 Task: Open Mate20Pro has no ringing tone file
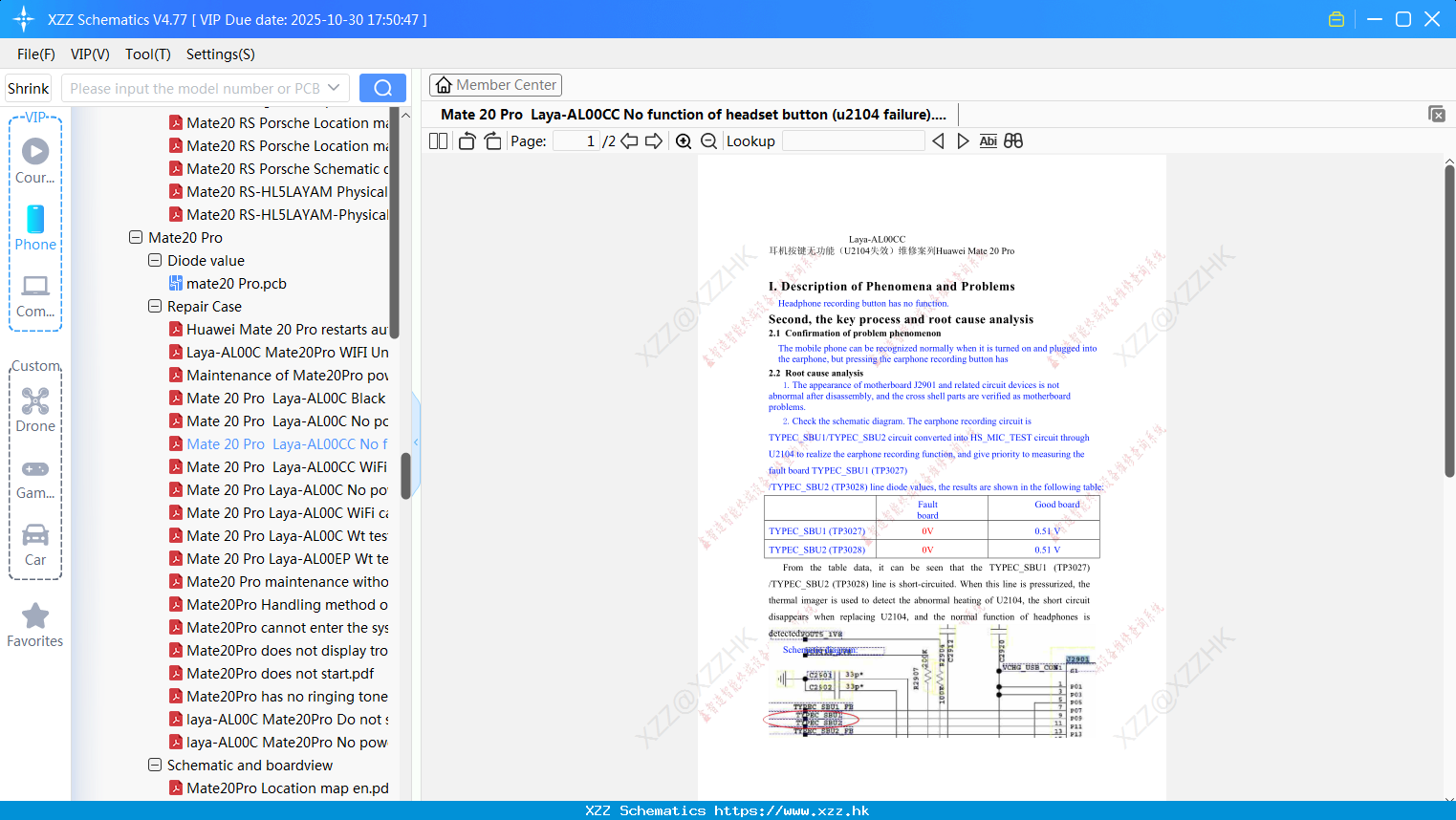point(278,696)
